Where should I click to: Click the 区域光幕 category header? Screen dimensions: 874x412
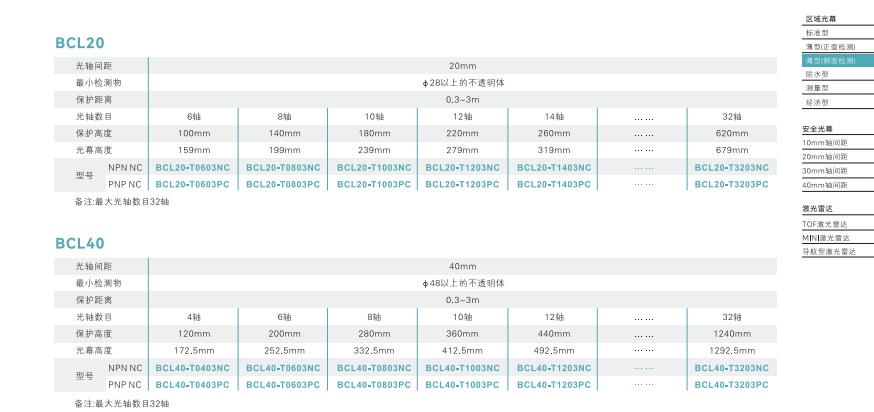[x=820, y=19]
